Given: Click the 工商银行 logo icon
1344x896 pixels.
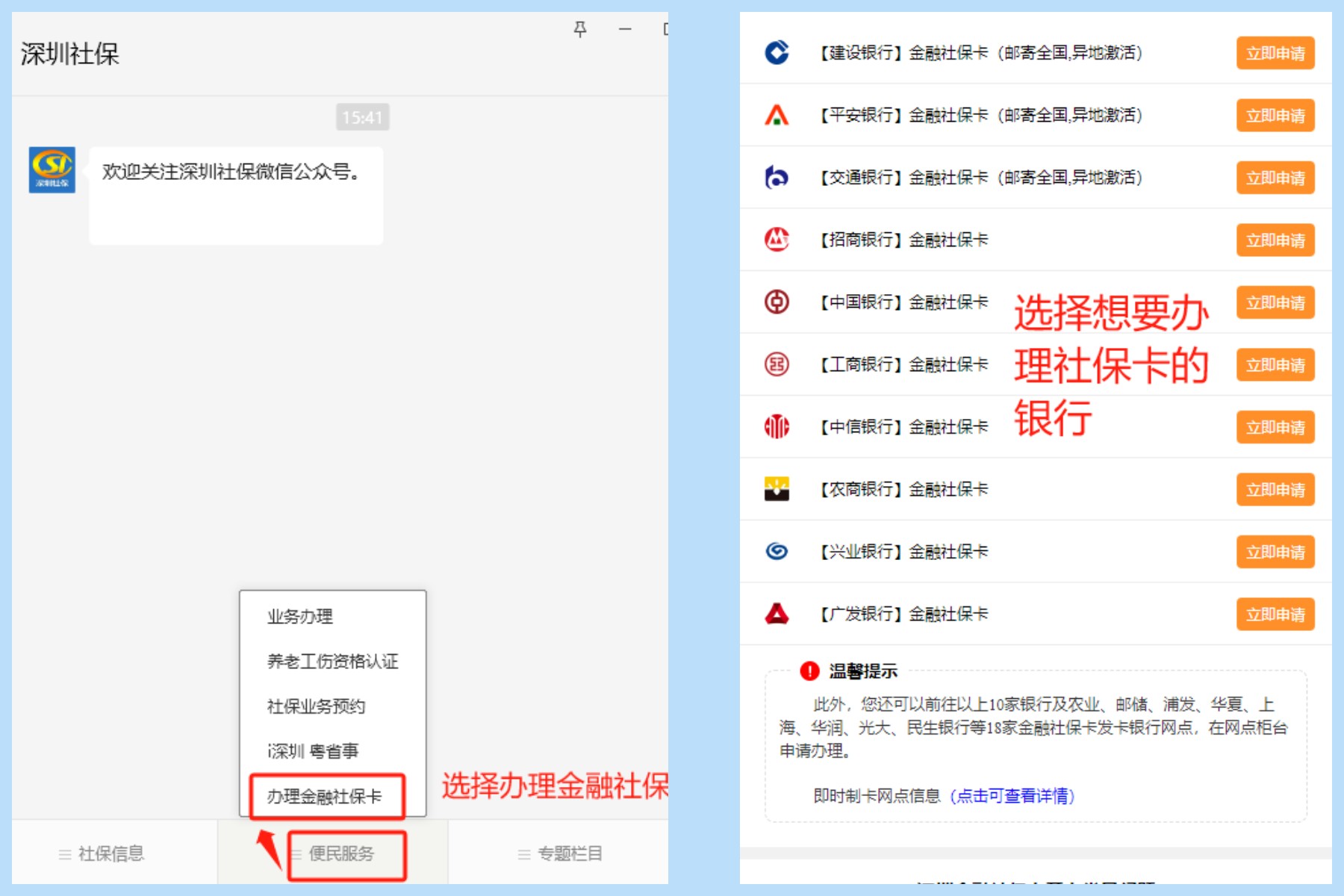Looking at the screenshot, I should pos(777,364).
